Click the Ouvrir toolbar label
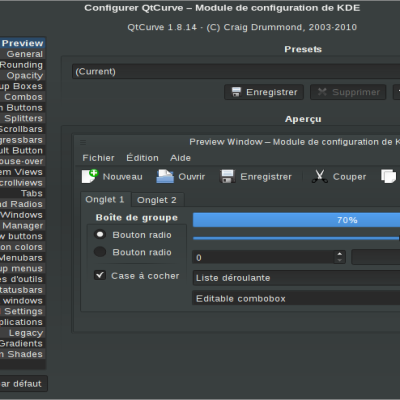 point(192,177)
